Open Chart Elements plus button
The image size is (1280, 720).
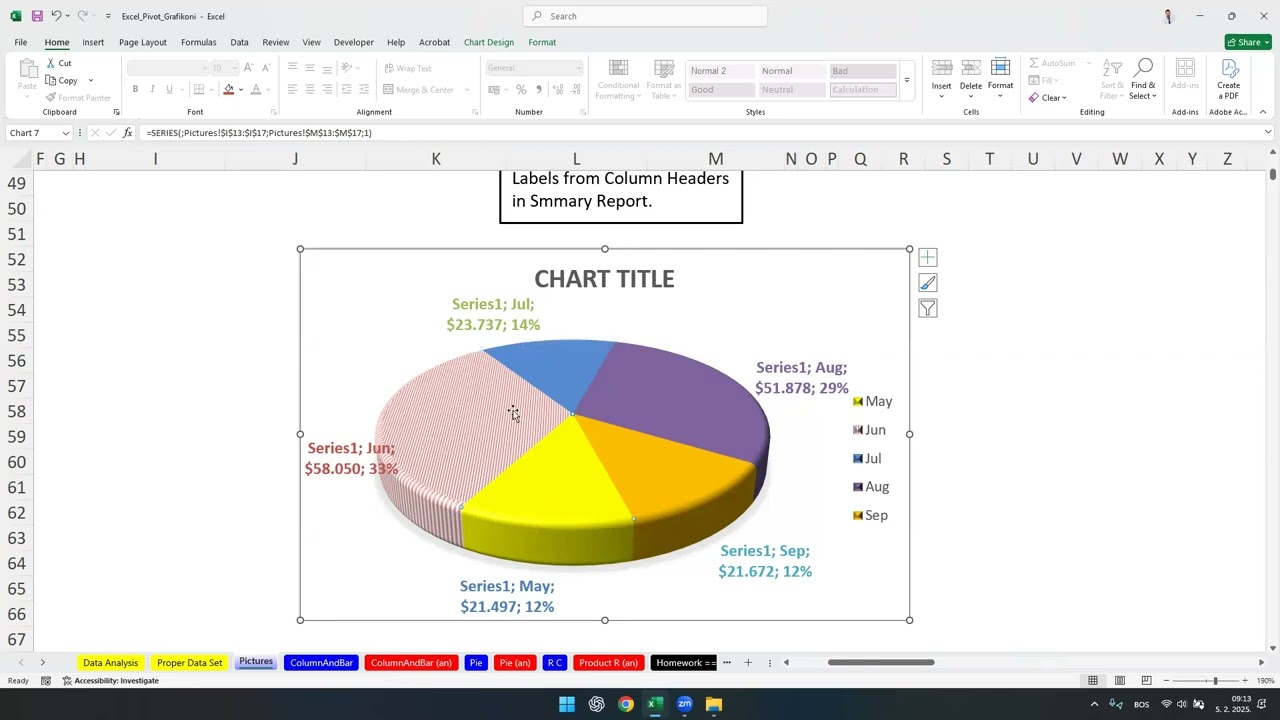click(x=928, y=258)
